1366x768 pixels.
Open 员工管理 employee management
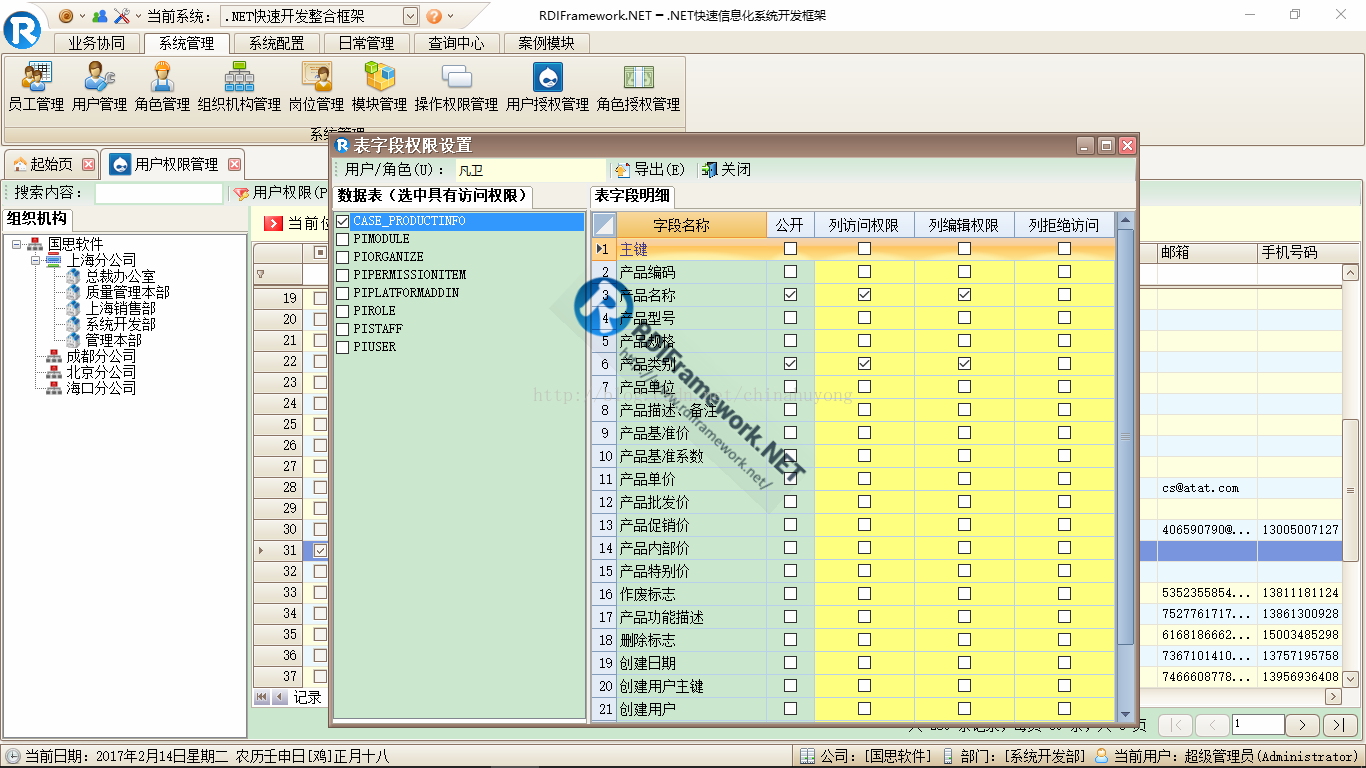click(x=36, y=86)
